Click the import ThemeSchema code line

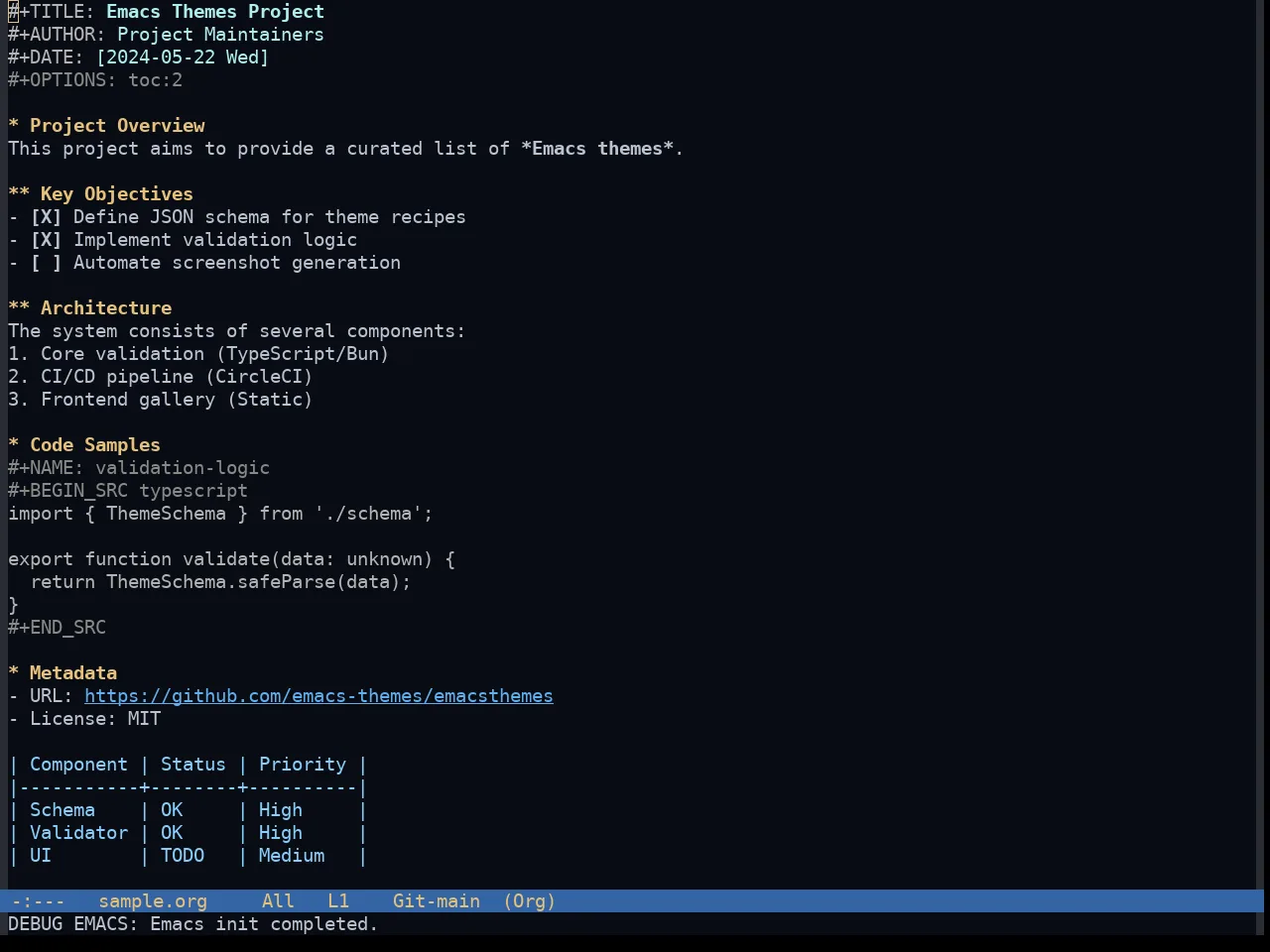220,514
